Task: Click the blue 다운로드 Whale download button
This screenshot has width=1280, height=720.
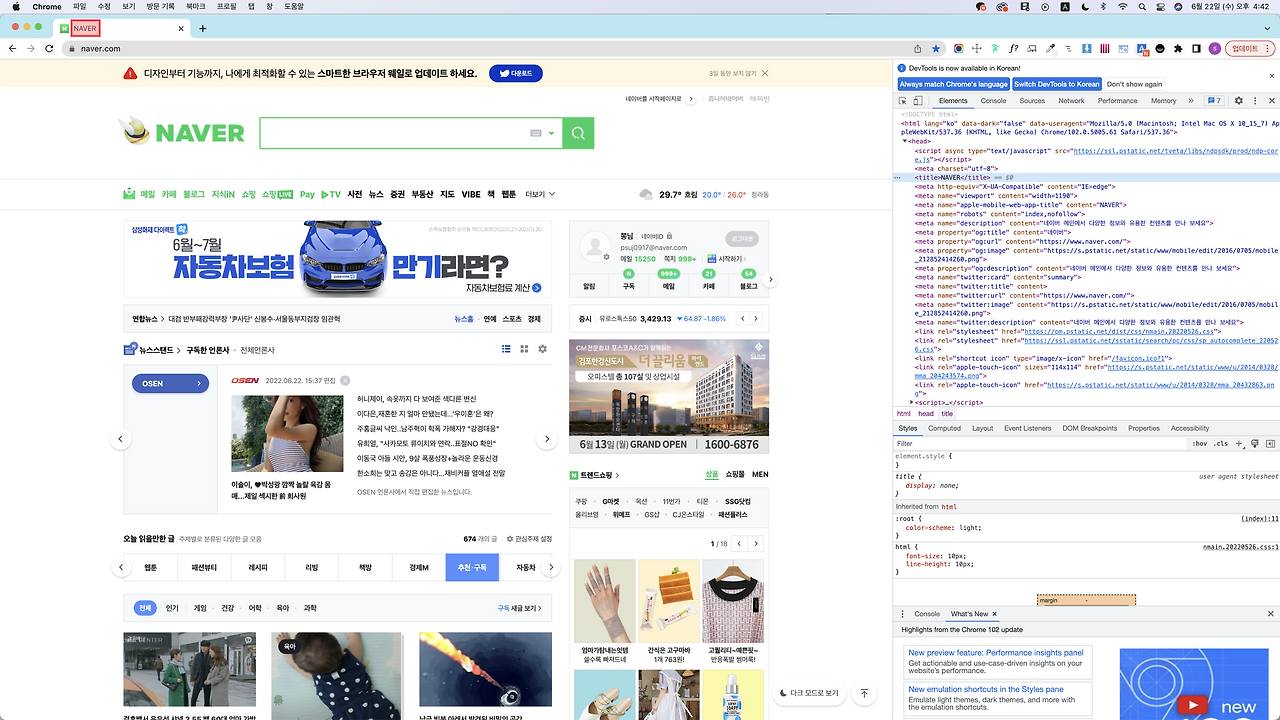Action: tap(516, 73)
